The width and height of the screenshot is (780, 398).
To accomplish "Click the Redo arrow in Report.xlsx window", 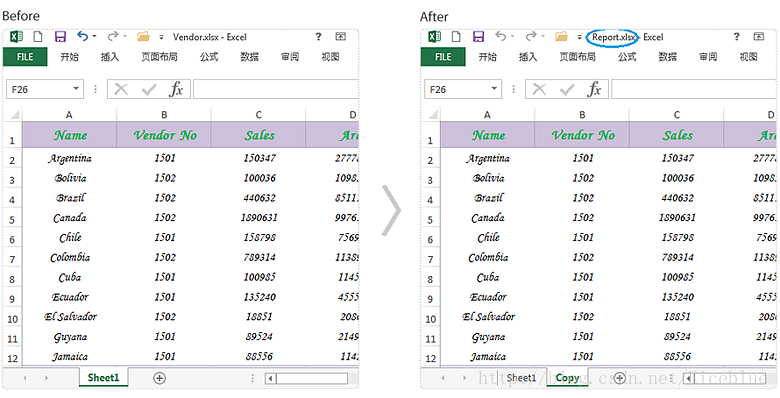I will pos(531,36).
